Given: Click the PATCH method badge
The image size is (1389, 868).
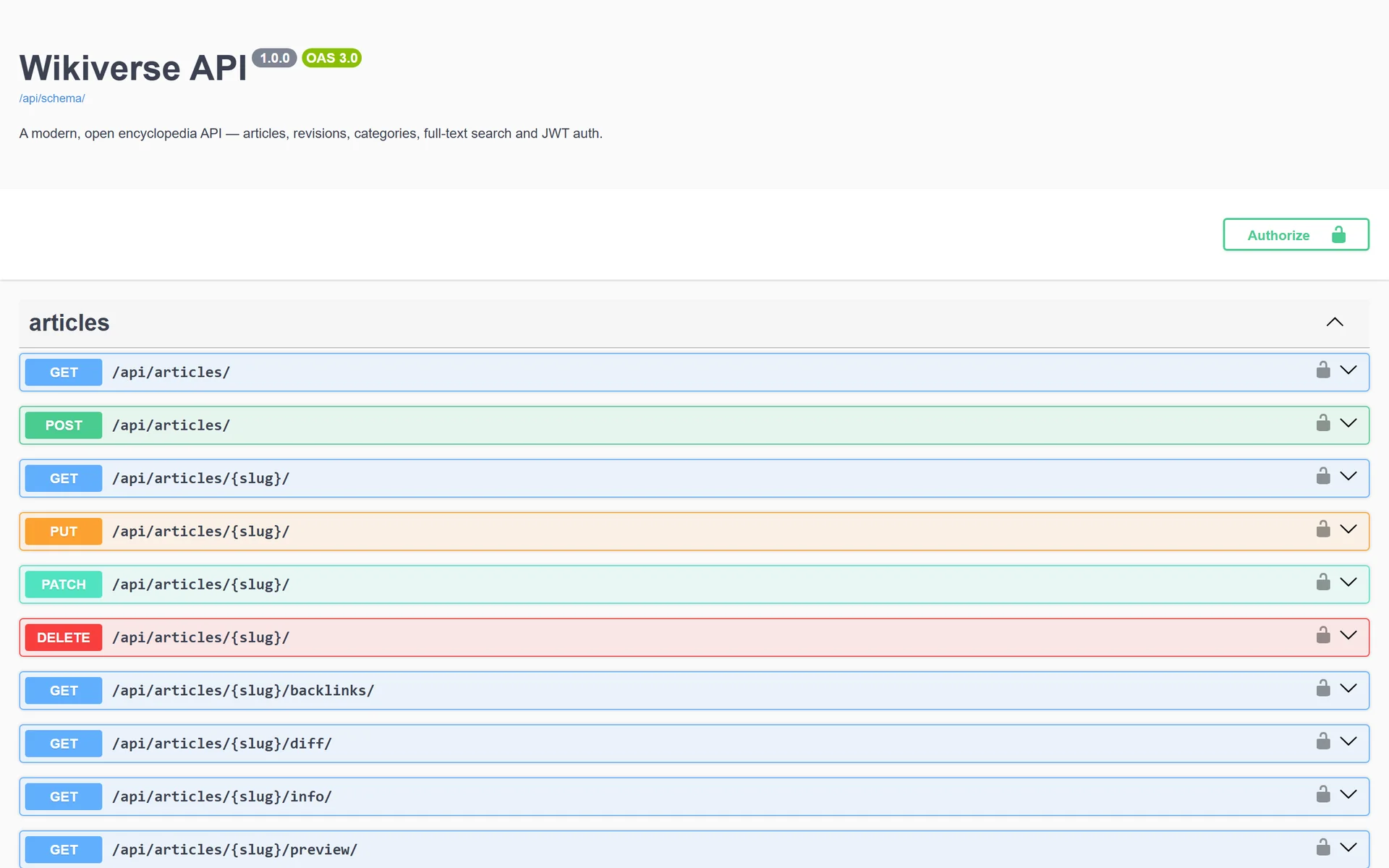Looking at the screenshot, I should [64, 584].
